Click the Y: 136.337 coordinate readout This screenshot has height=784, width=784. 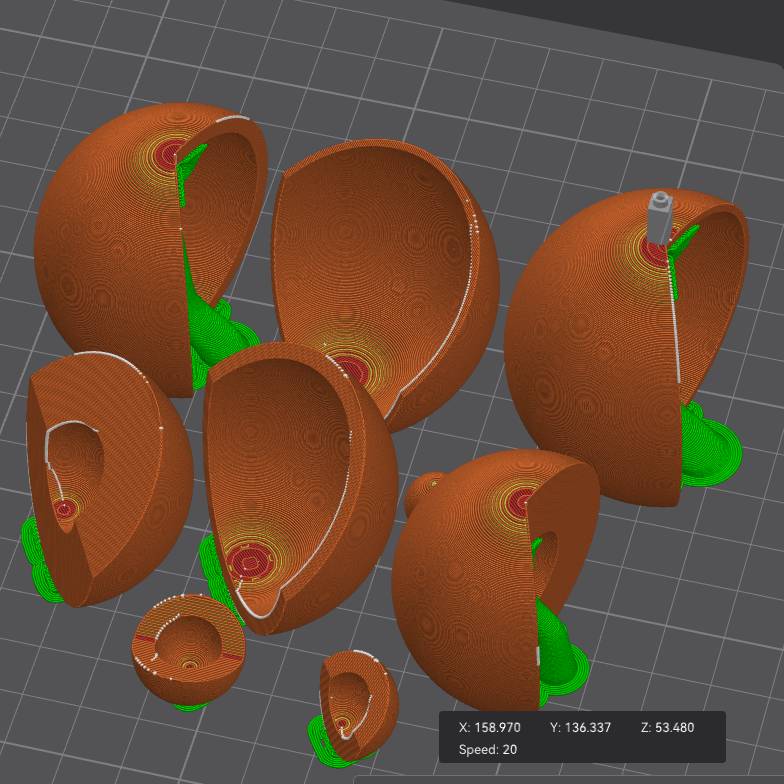[x=580, y=727]
